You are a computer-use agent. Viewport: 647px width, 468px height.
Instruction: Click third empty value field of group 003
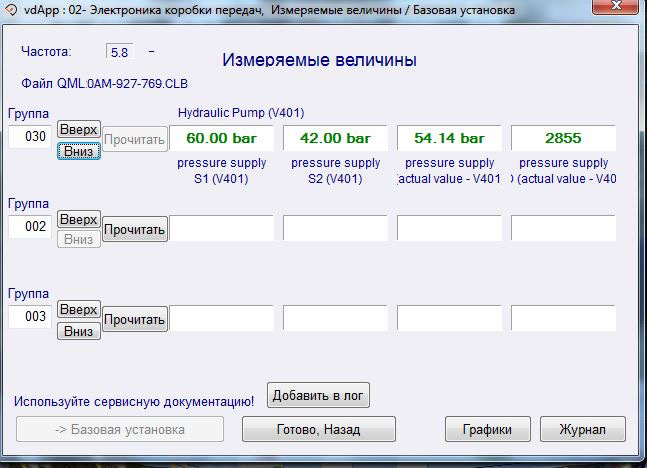pyautogui.click(x=449, y=318)
